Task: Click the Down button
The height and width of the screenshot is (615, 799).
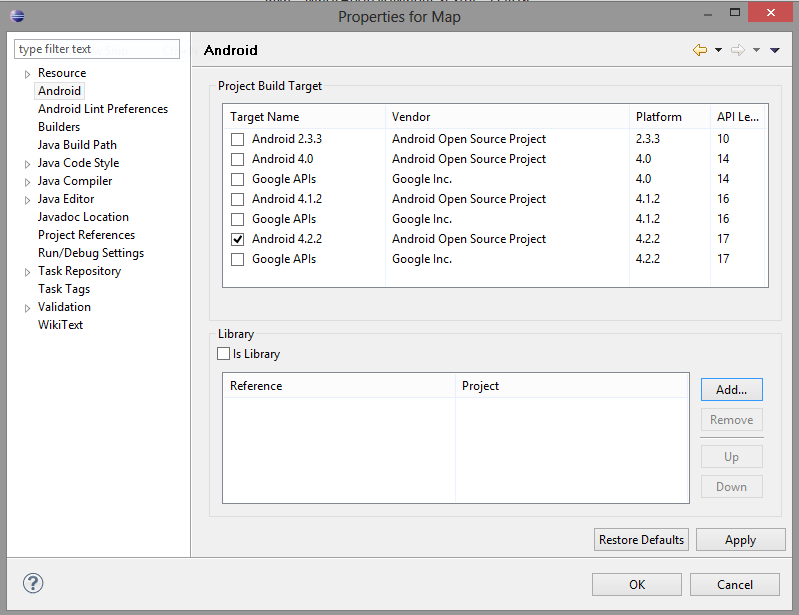Action: 731,487
